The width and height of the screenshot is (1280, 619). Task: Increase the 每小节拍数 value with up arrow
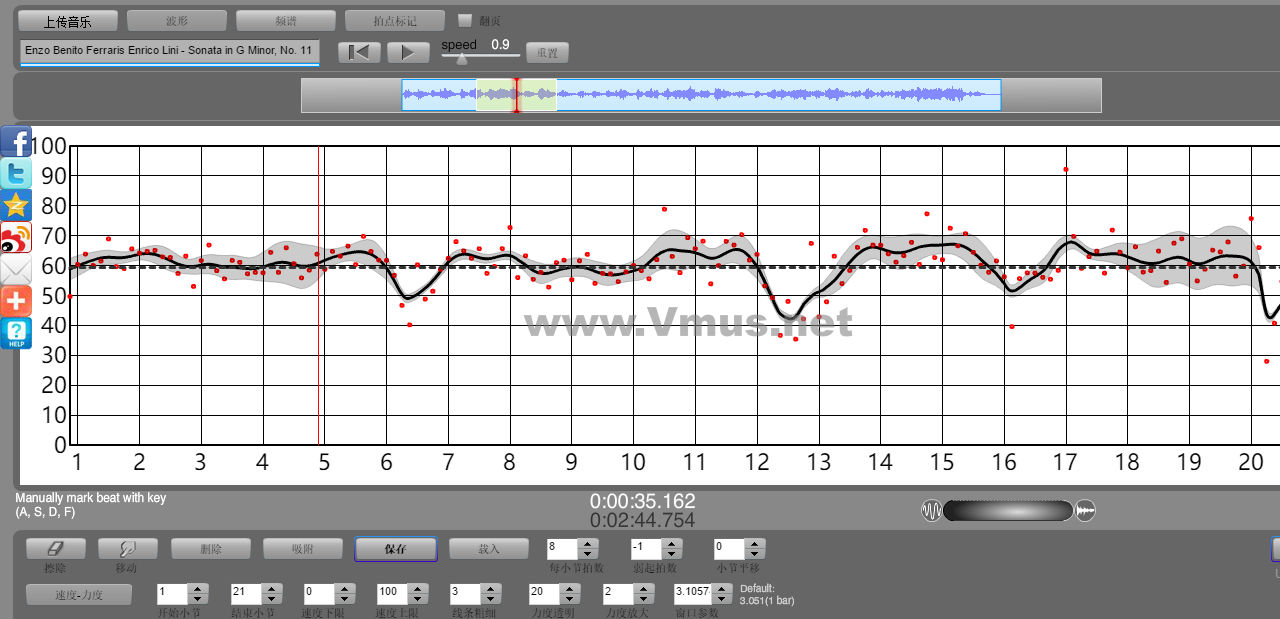point(588,544)
